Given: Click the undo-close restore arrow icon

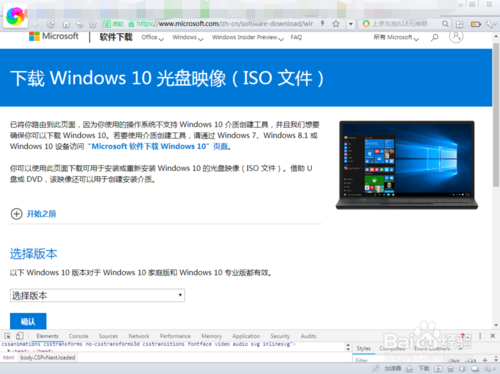Looking at the screenshot, I should point(80,24).
